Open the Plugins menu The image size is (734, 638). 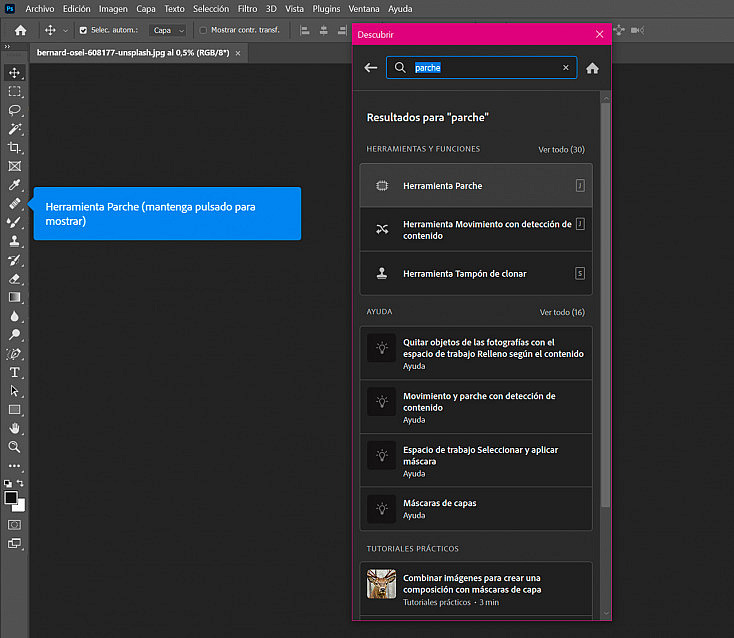click(x=326, y=9)
